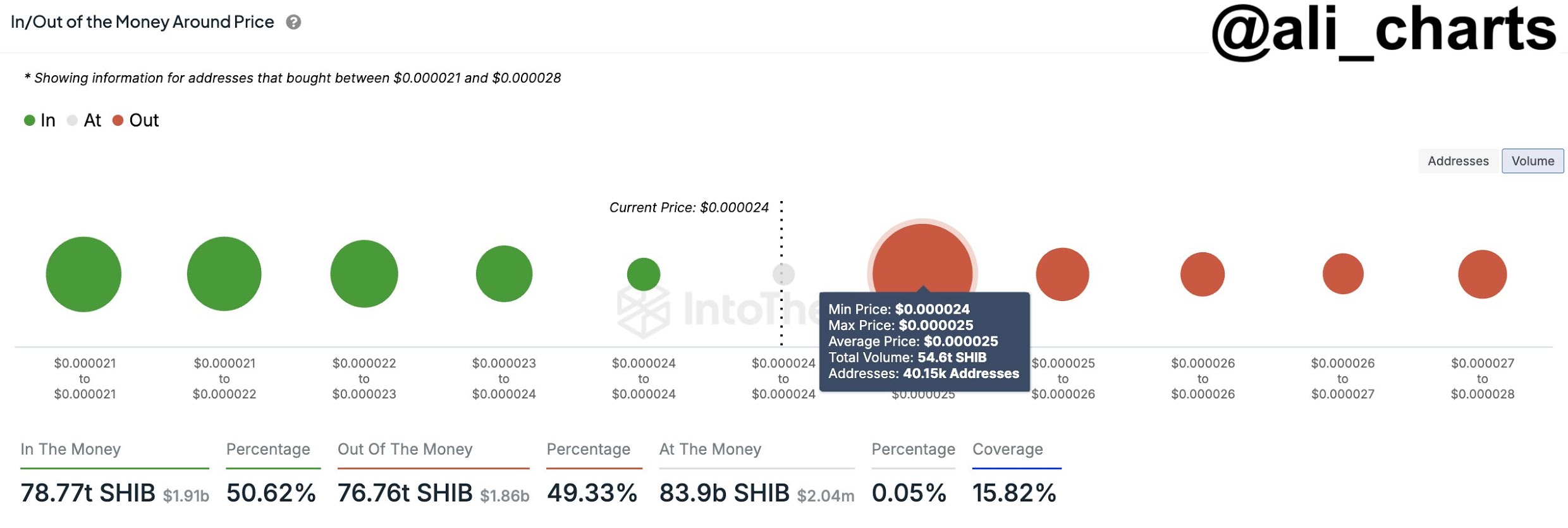Click red bubble for $0.000025 to $0.000026

pyautogui.click(x=1062, y=274)
